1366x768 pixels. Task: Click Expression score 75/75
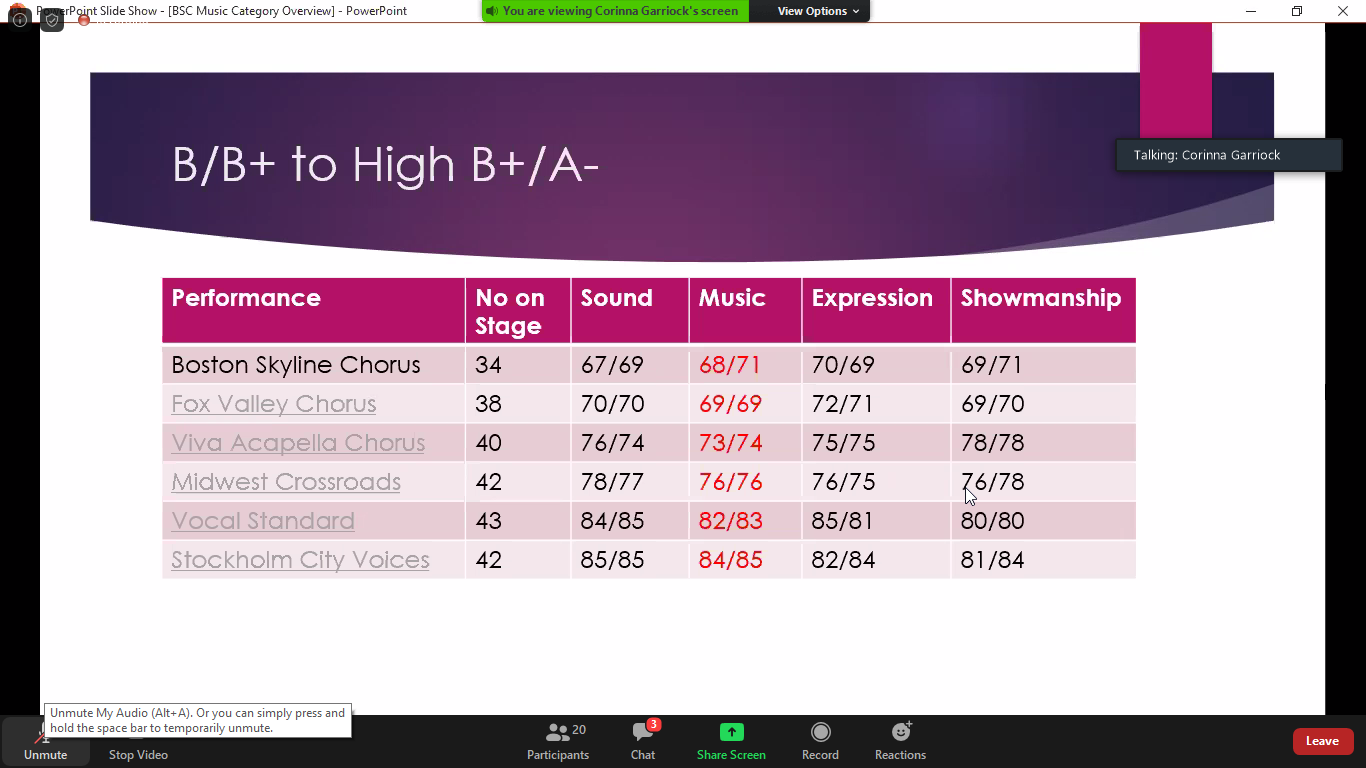point(843,443)
